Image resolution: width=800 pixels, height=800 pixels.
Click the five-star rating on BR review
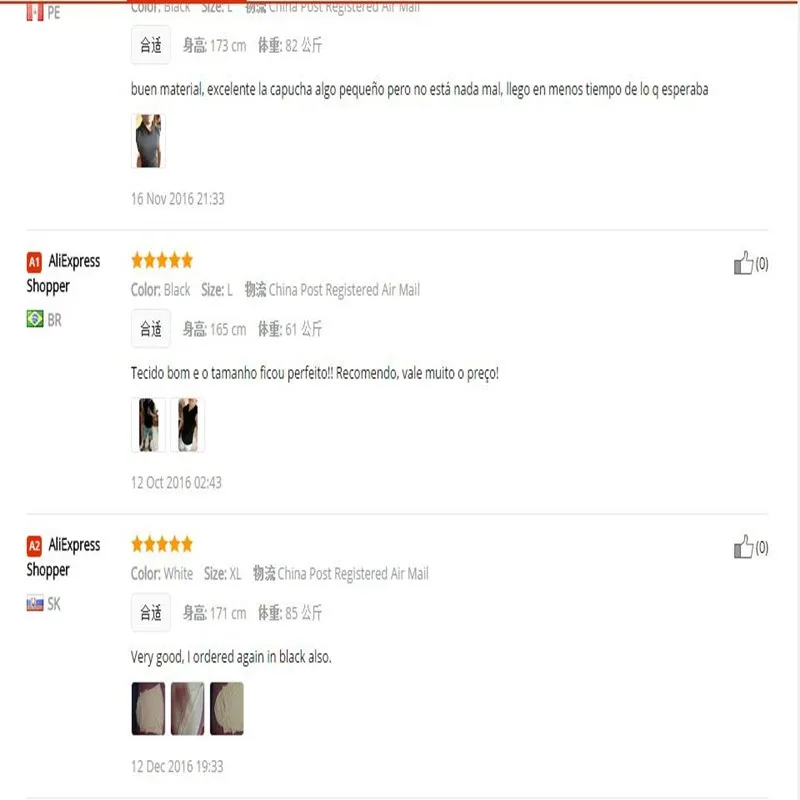click(x=162, y=260)
